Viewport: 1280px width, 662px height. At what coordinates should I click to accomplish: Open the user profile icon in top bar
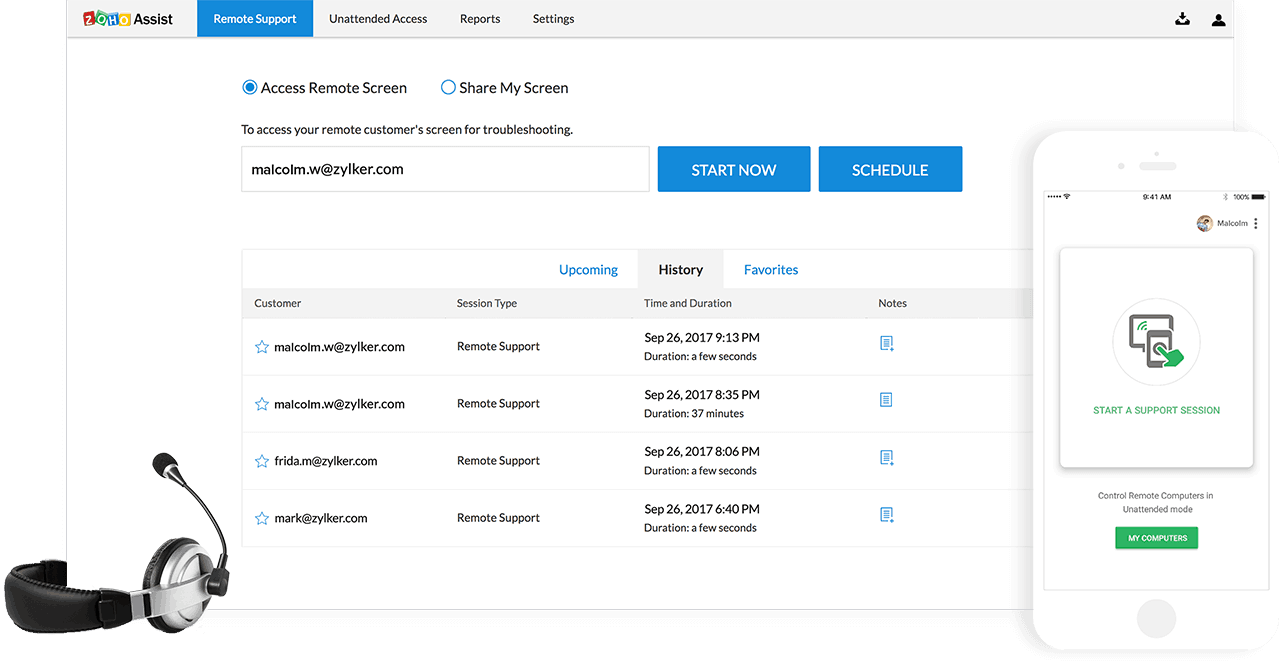tap(1218, 19)
